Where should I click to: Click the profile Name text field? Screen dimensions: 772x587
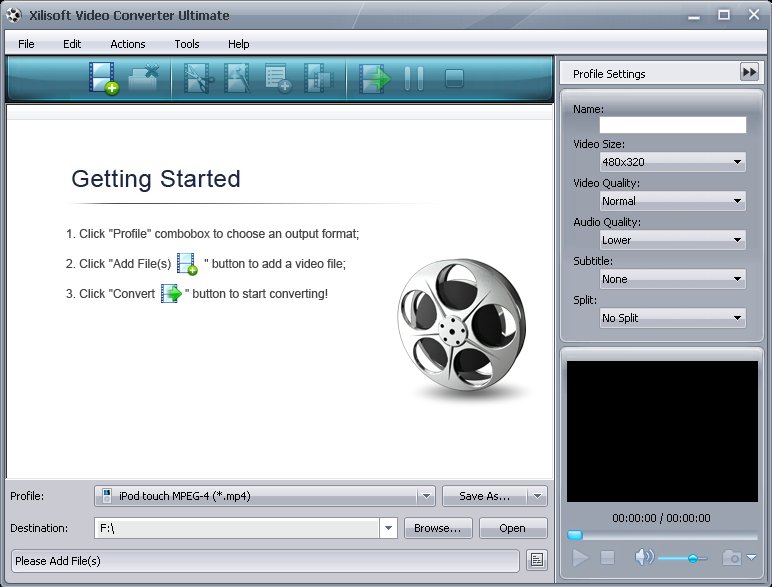coord(672,125)
